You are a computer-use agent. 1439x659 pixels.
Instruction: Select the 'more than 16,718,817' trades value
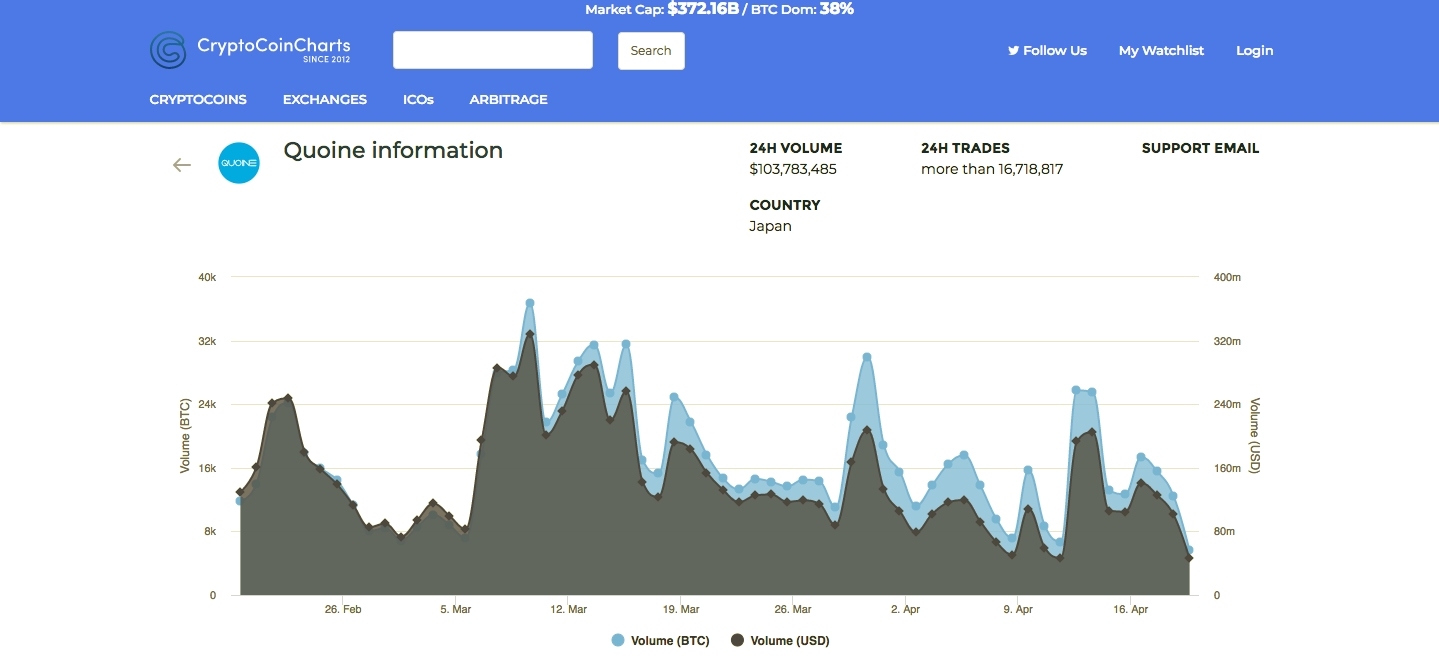click(x=992, y=169)
